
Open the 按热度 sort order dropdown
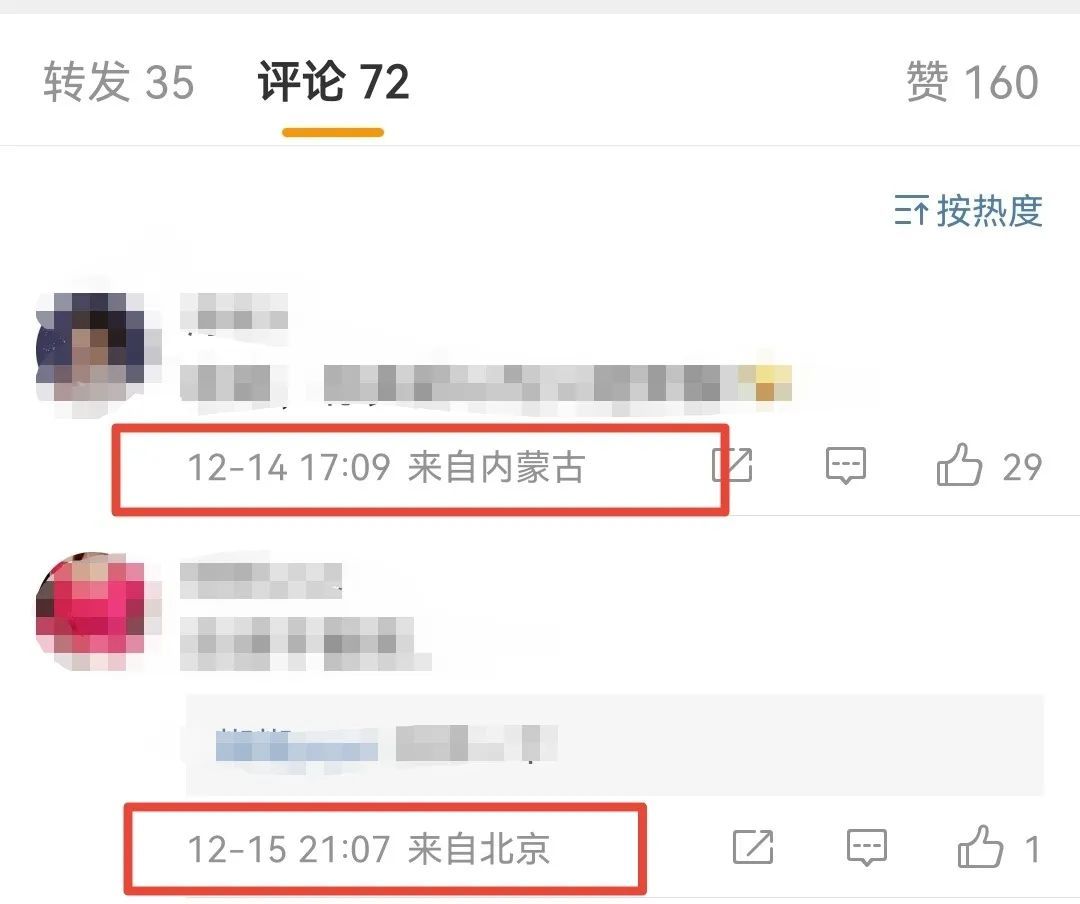[x=968, y=210]
